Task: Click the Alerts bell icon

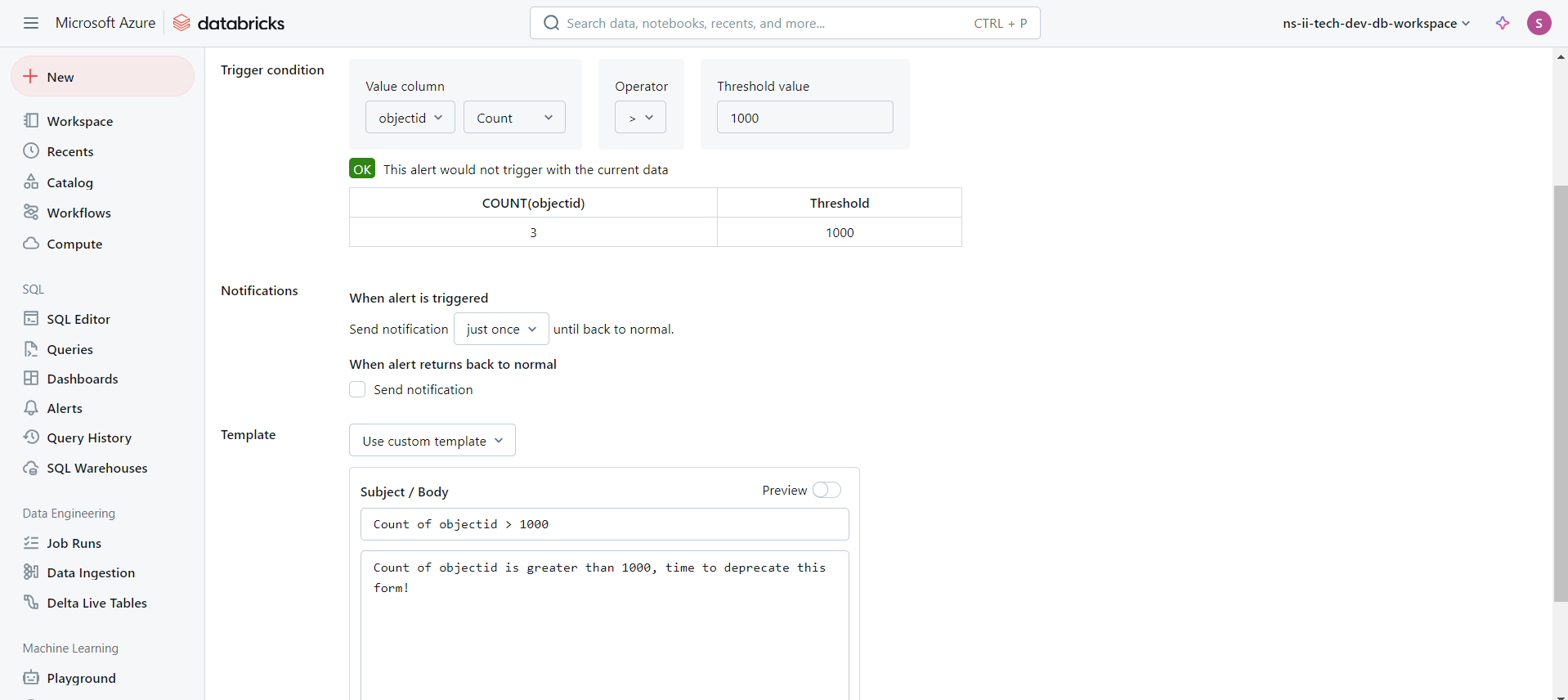Action: 31,407
